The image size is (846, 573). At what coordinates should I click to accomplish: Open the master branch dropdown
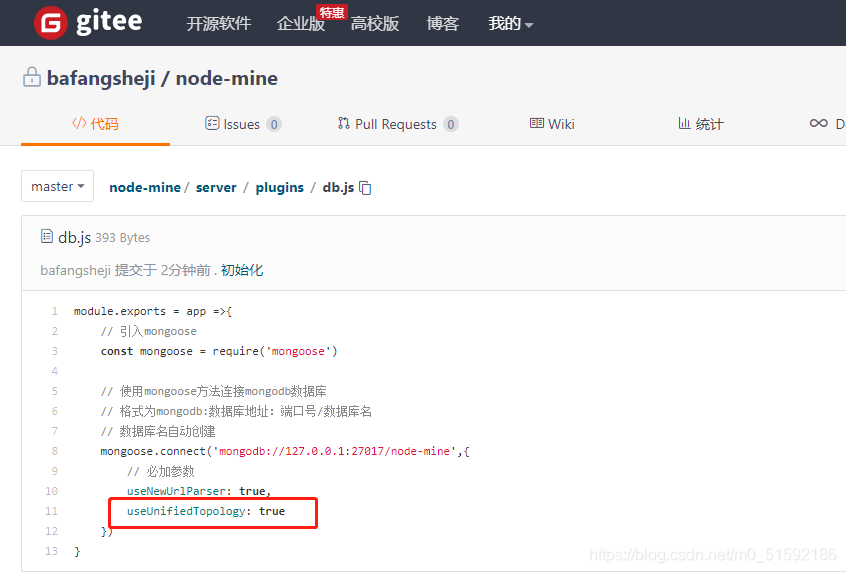pyautogui.click(x=57, y=186)
